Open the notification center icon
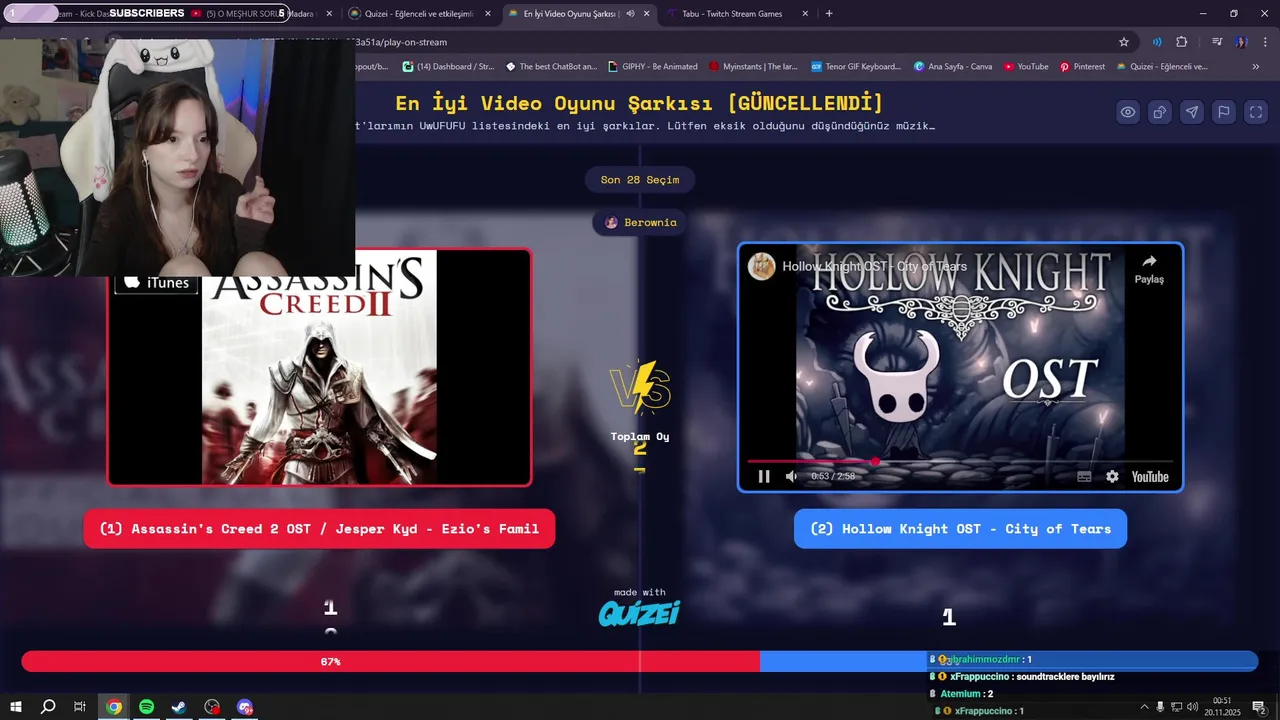This screenshot has height=720, width=1280. (x=1259, y=707)
